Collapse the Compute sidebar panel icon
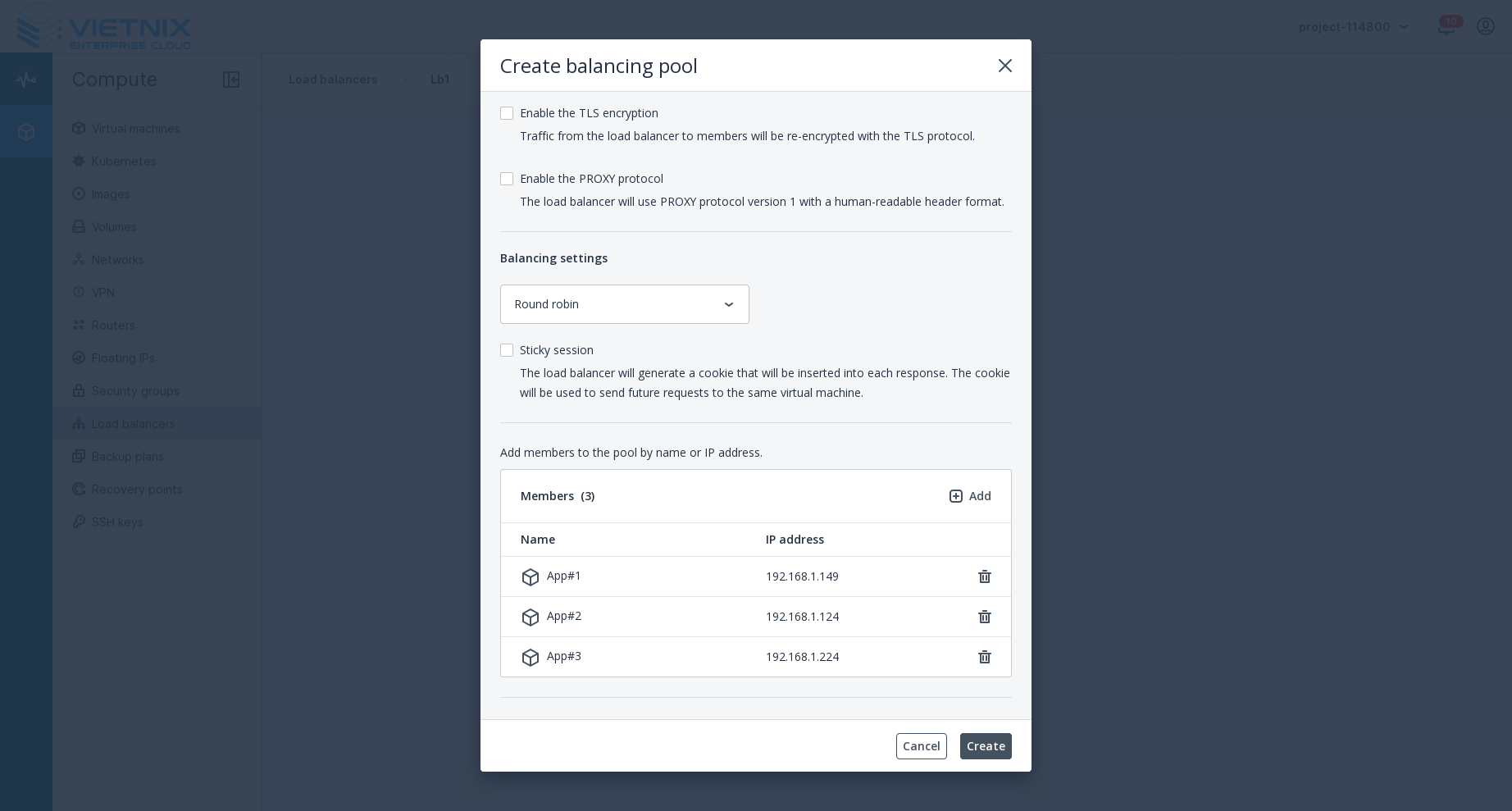The image size is (1512, 811). pos(231,80)
